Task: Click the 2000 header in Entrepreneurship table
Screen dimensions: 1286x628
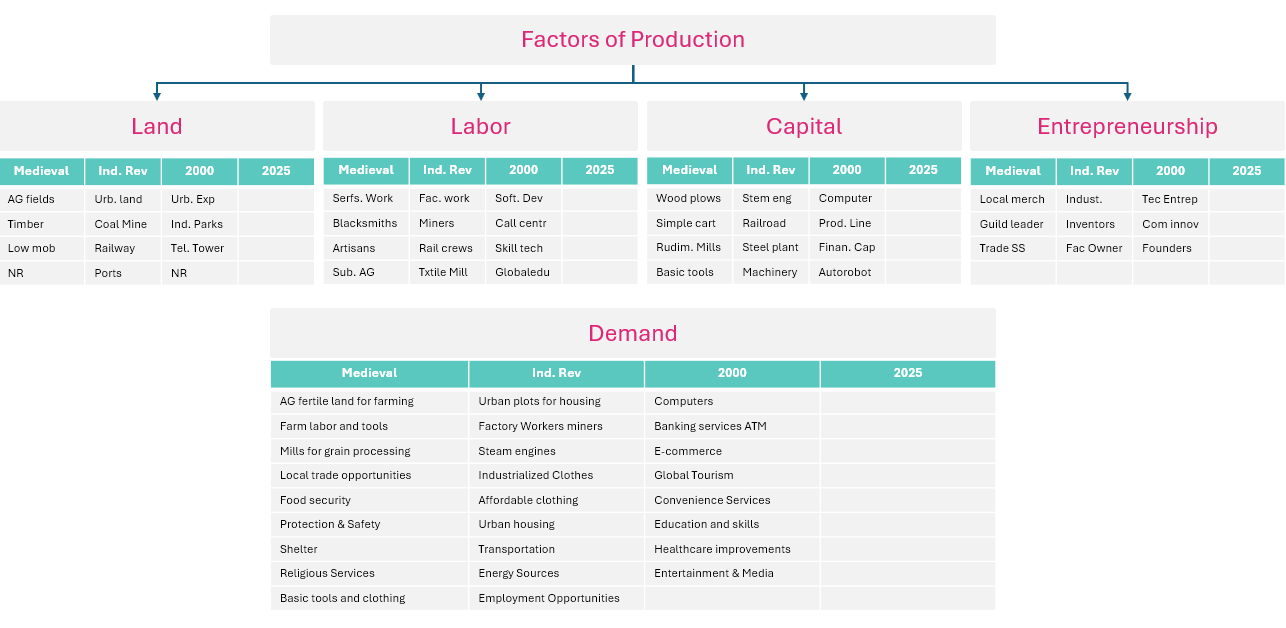Action: (1170, 171)
